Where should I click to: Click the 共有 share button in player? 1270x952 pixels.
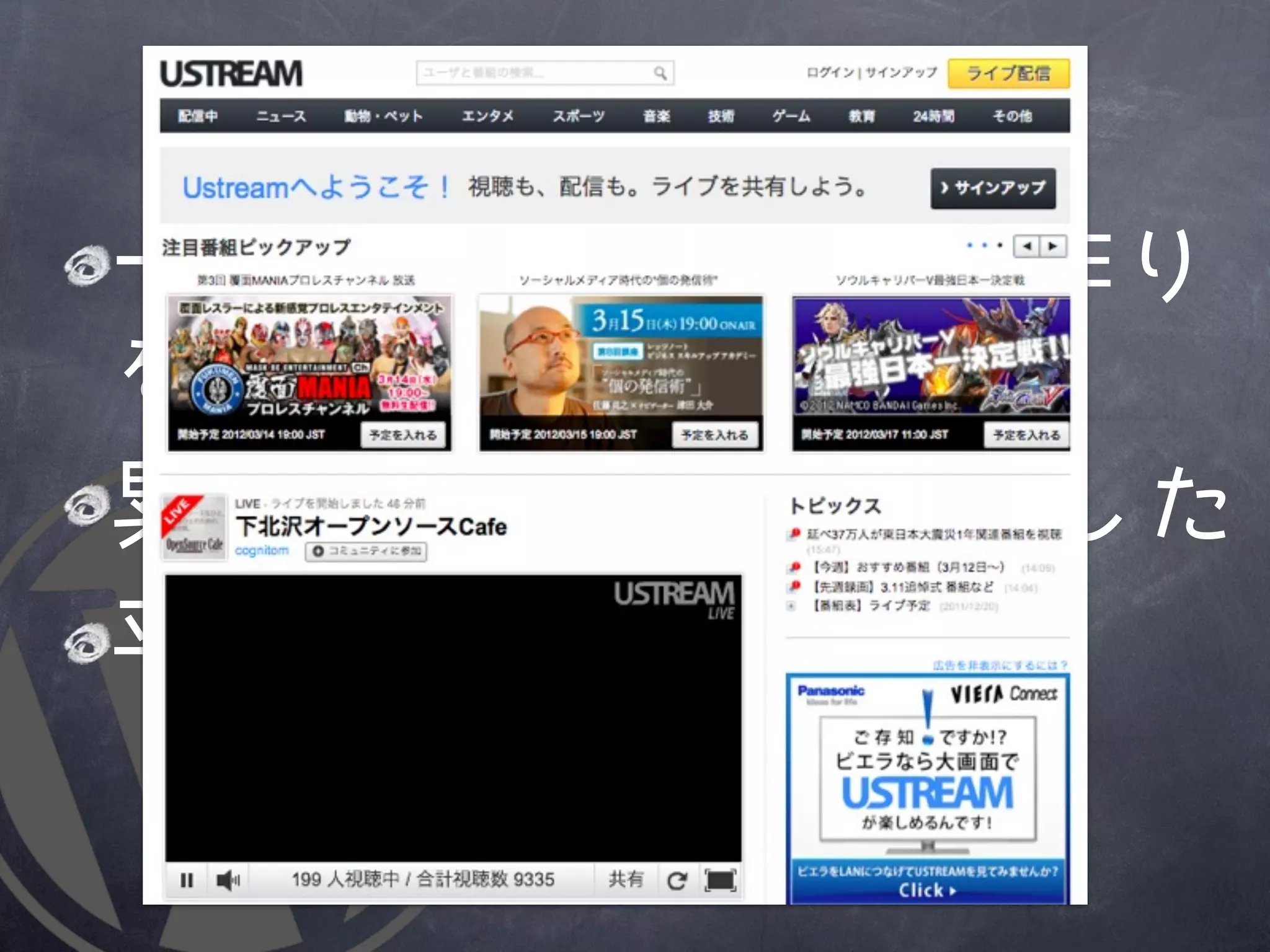point(626,879)
